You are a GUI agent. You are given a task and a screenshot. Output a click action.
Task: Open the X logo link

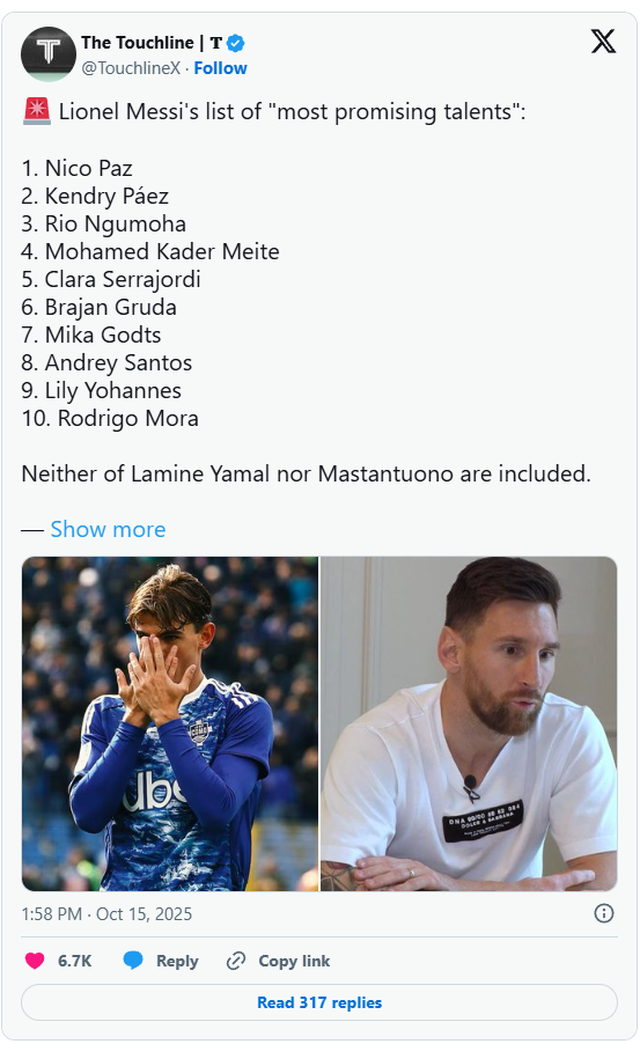pos(603,42)
